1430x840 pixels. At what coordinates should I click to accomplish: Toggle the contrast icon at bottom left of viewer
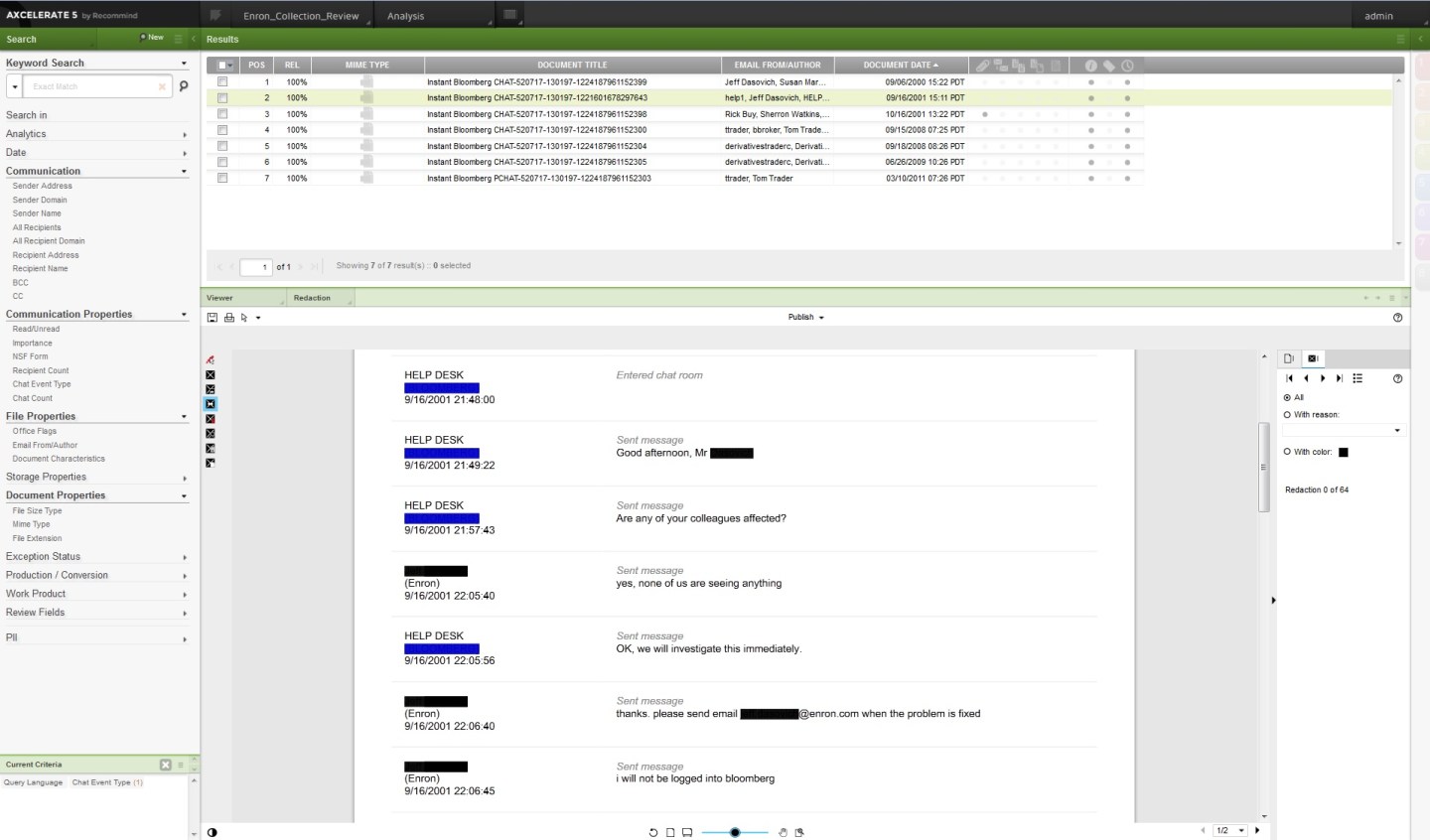(212, 832)
